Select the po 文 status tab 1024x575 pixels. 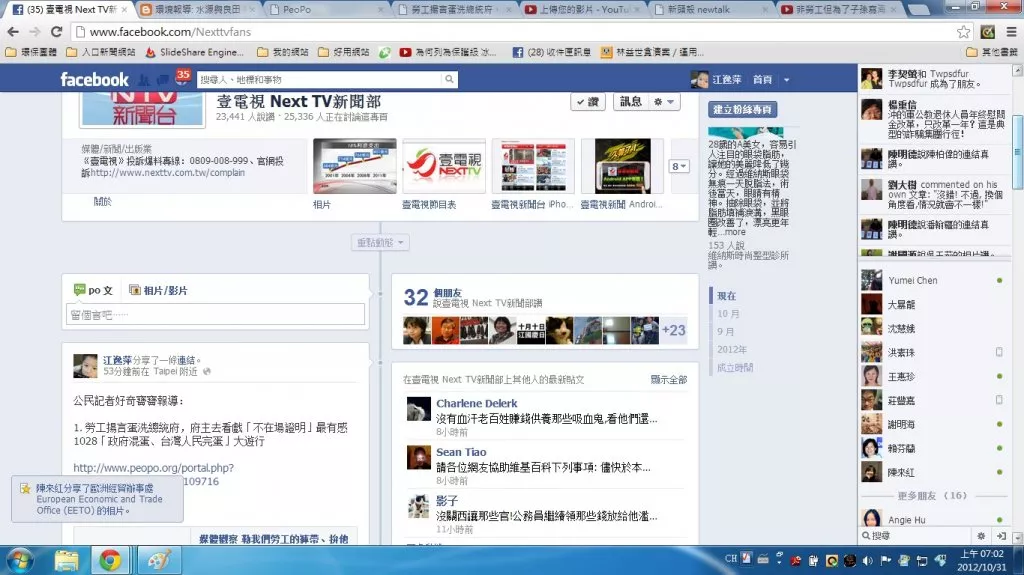tap(93, 290)
